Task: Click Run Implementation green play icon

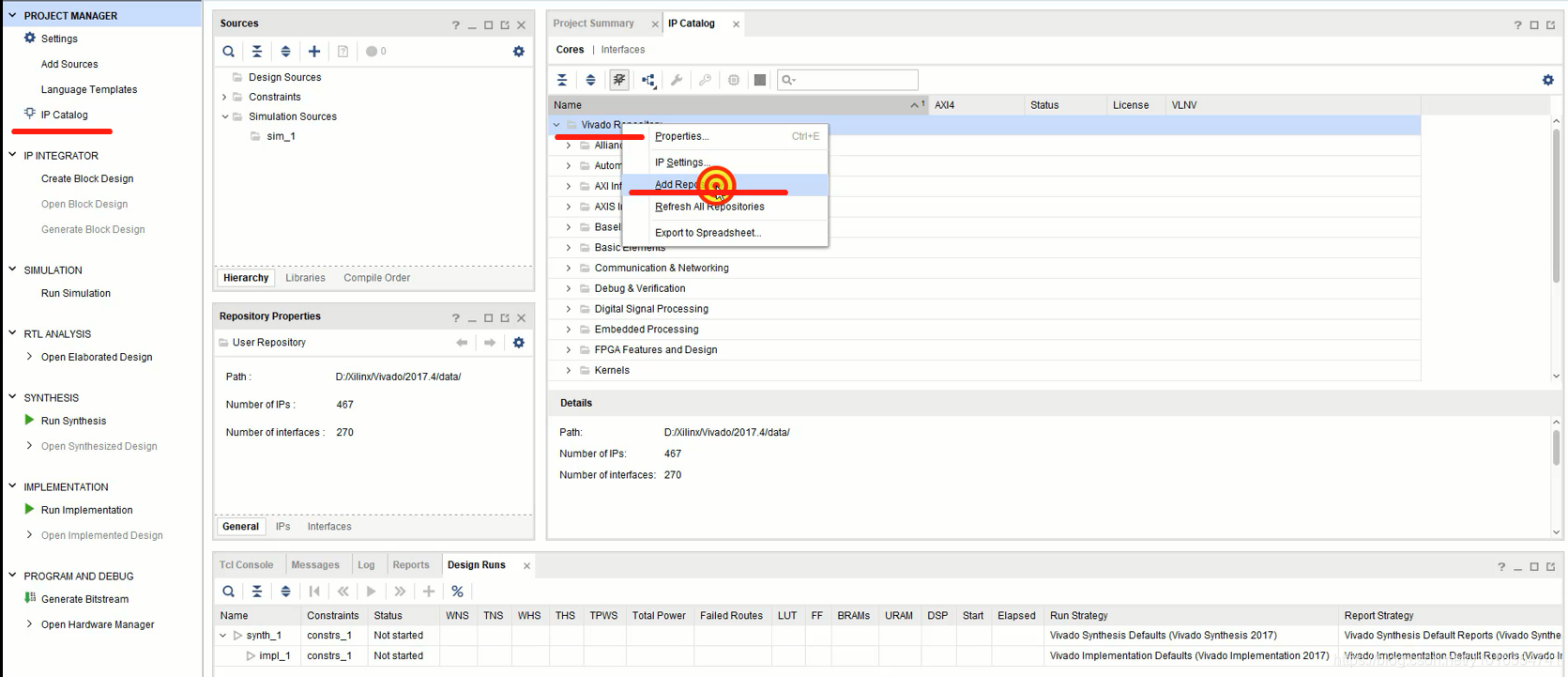Action: click(29, 509)
